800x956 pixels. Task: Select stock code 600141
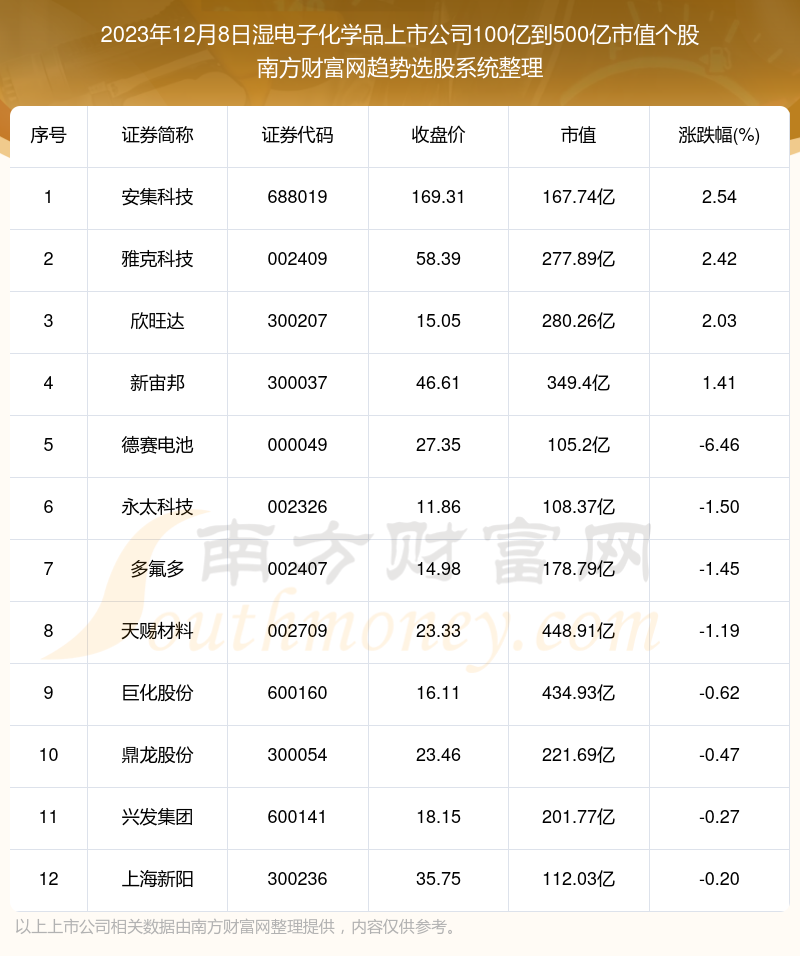tap(298, 817)
